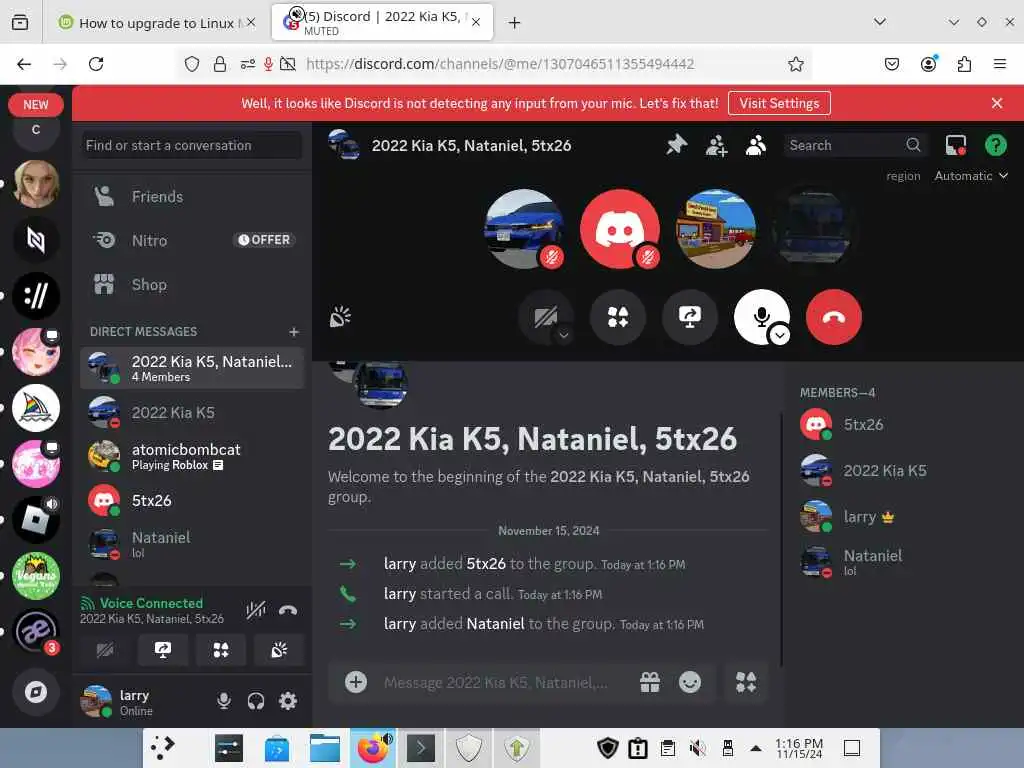Open the gift icon in the message bar
This screenshot has height=768, width=1024.
click(650, 682)
